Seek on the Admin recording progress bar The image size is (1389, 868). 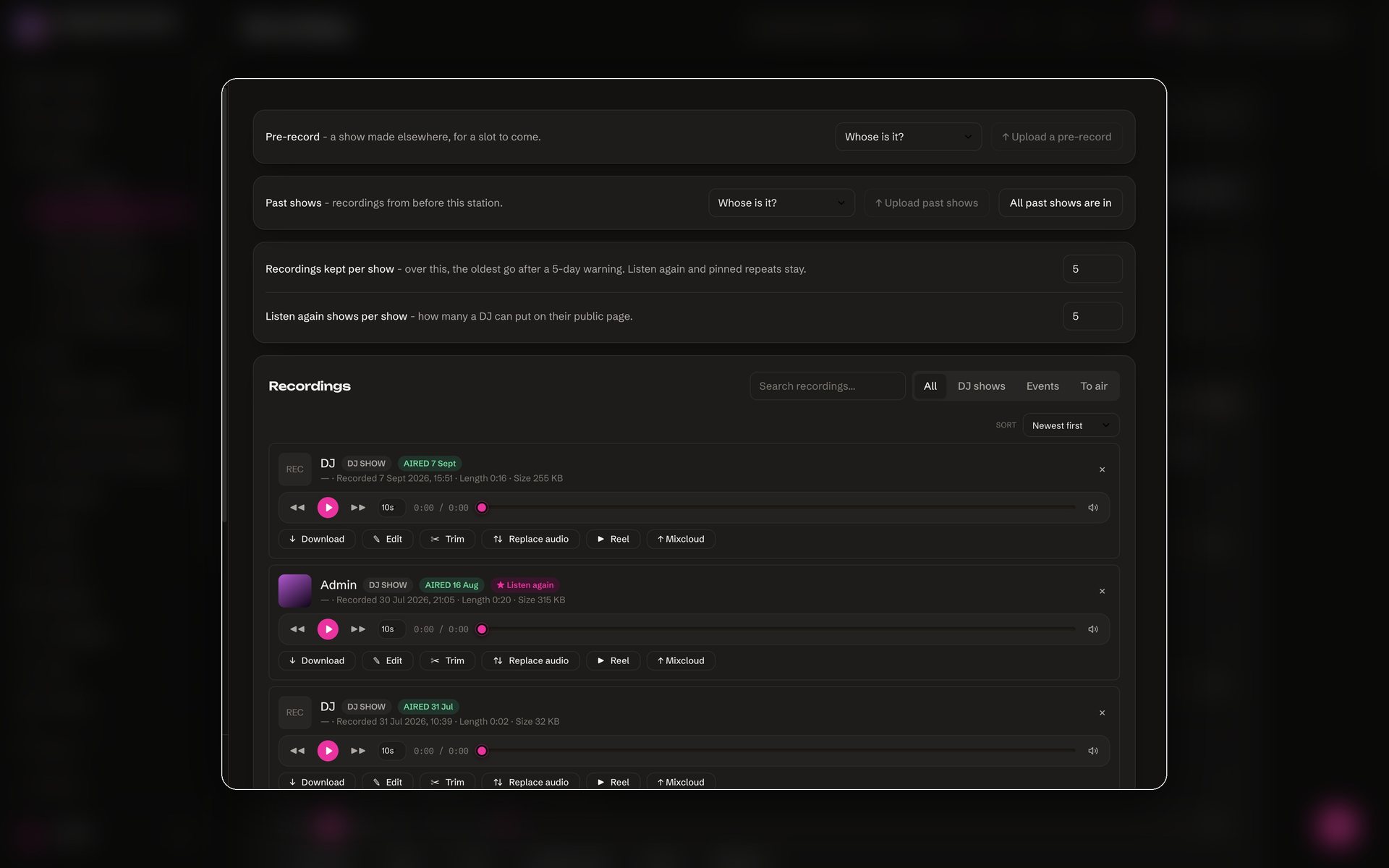tap(776, 629)
